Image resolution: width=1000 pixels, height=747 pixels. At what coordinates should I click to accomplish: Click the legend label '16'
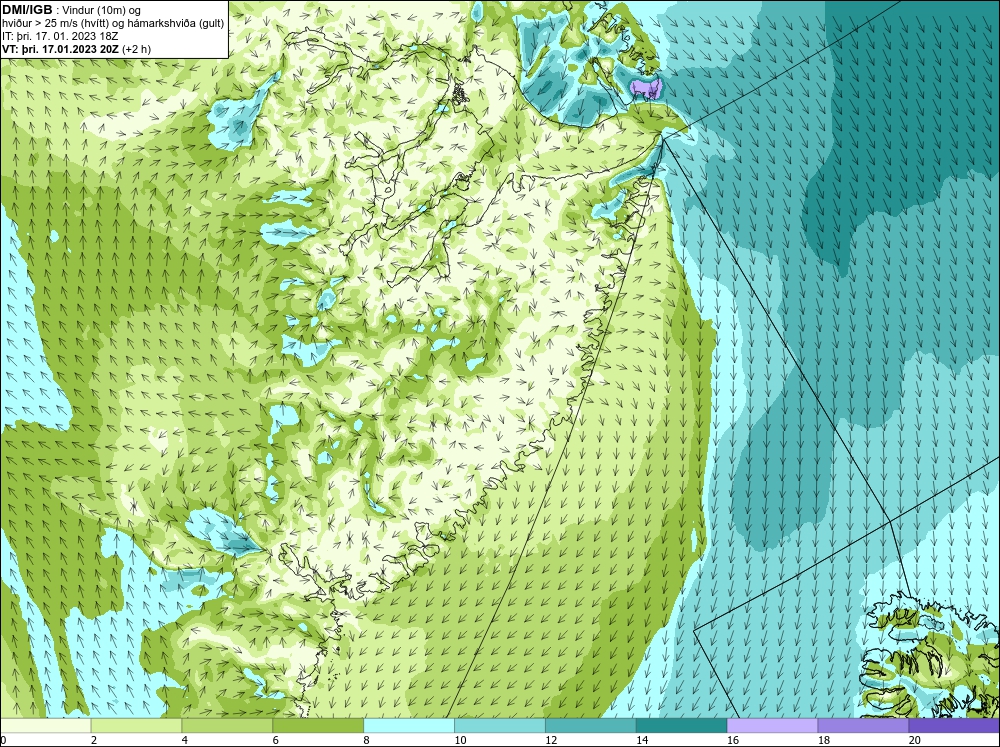733,740
